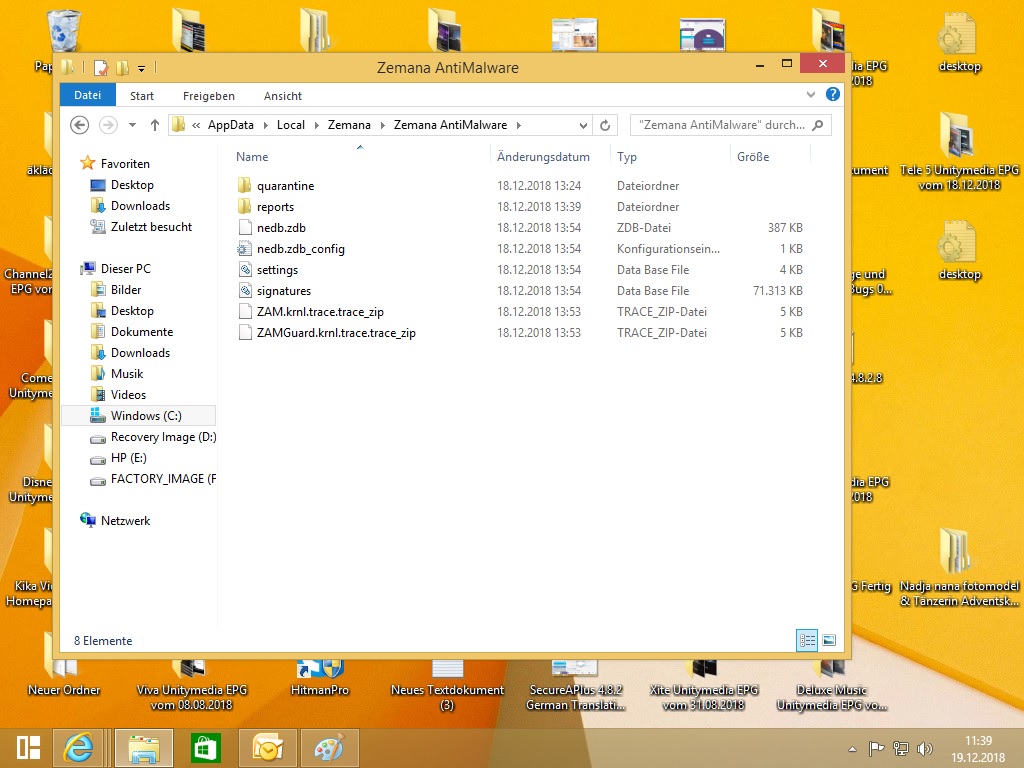Navigate to AppData breadcrumb folder
This screenshot has height=768, width=1024.
231,125
